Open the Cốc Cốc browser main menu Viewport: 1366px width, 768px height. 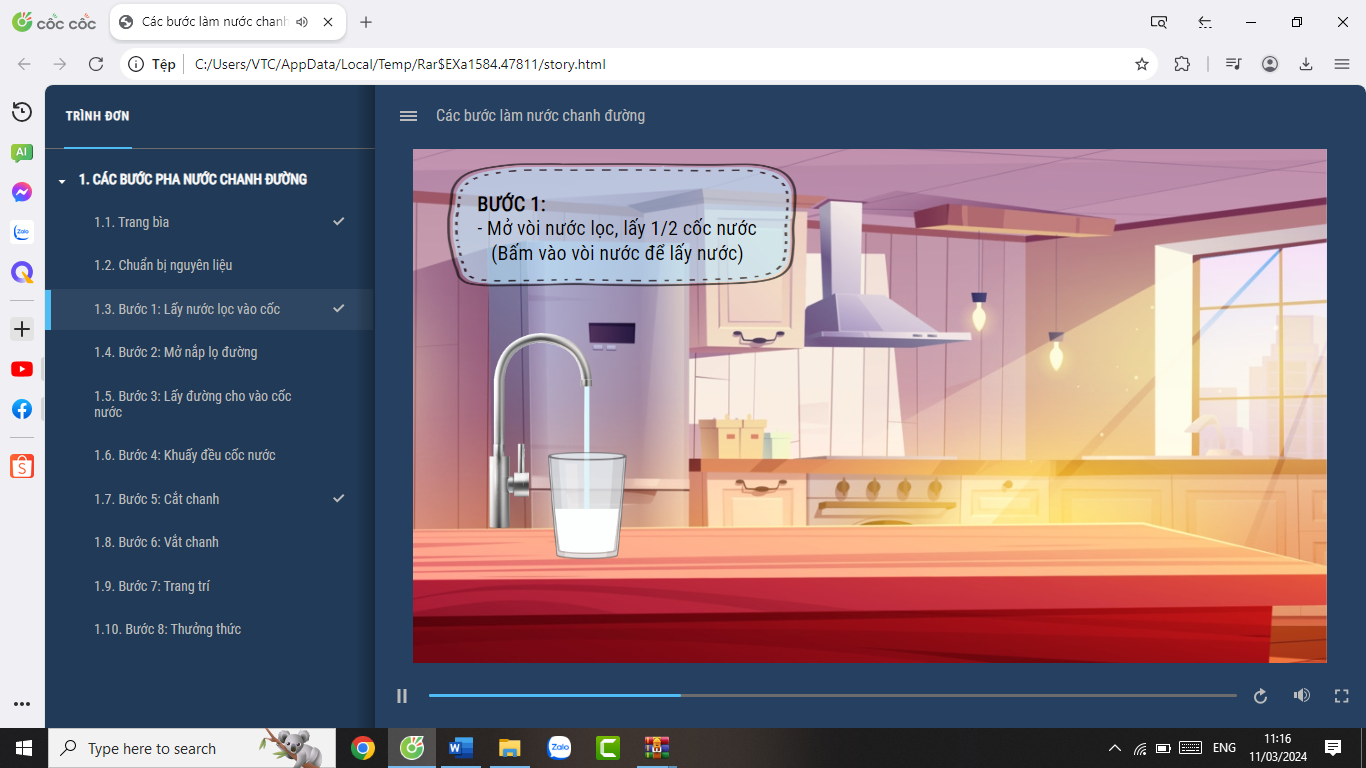click(x=1342, y=64)
